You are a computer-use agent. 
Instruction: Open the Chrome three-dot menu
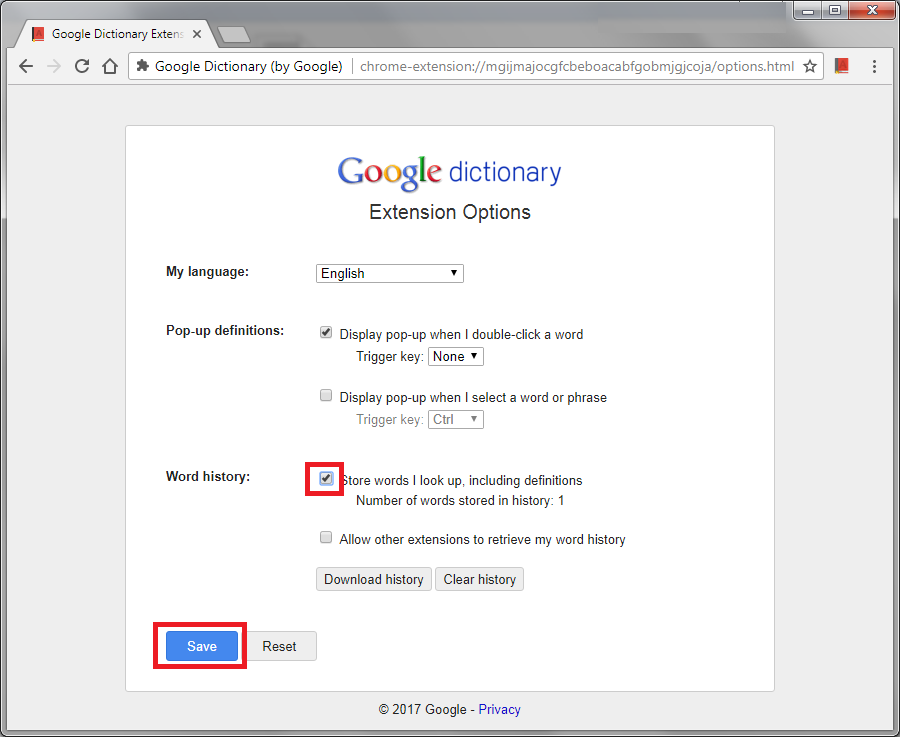coord(874,66)
